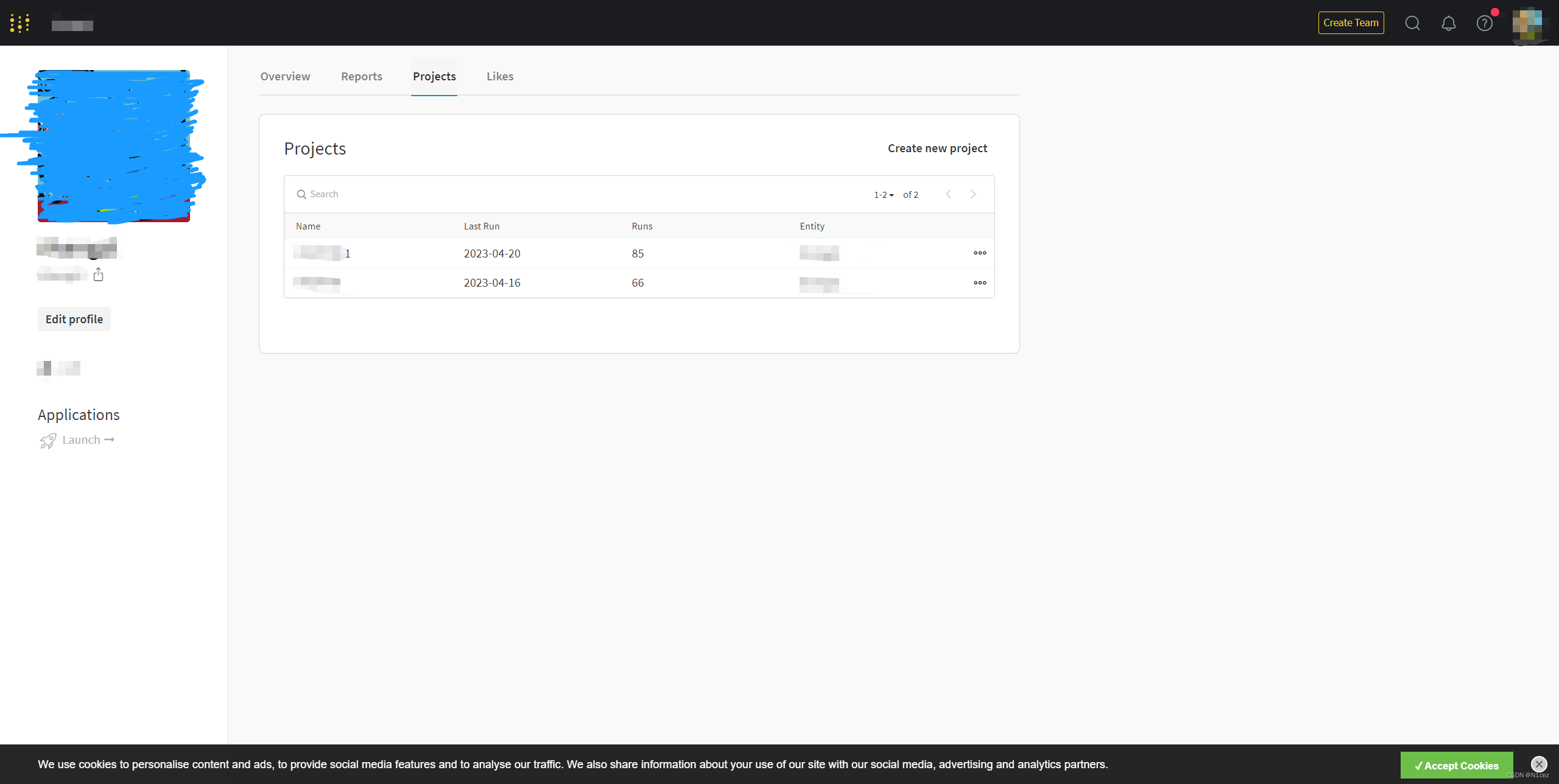The width and height of the screenshot is (1559, 784).
Task: Click the Launch application link
Action: click(81, 440)
